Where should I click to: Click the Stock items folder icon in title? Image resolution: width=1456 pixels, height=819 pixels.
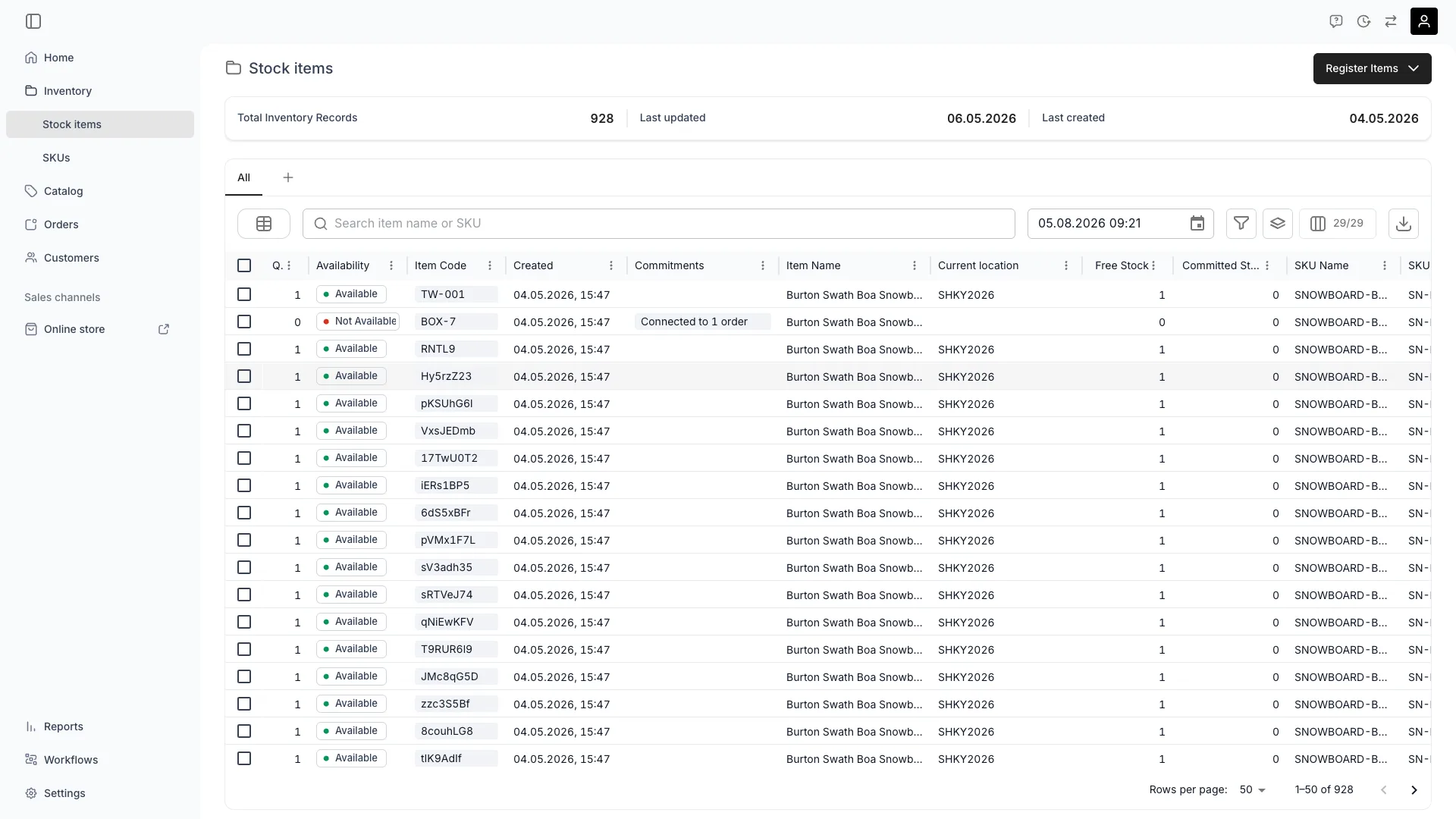coord(234,68)
